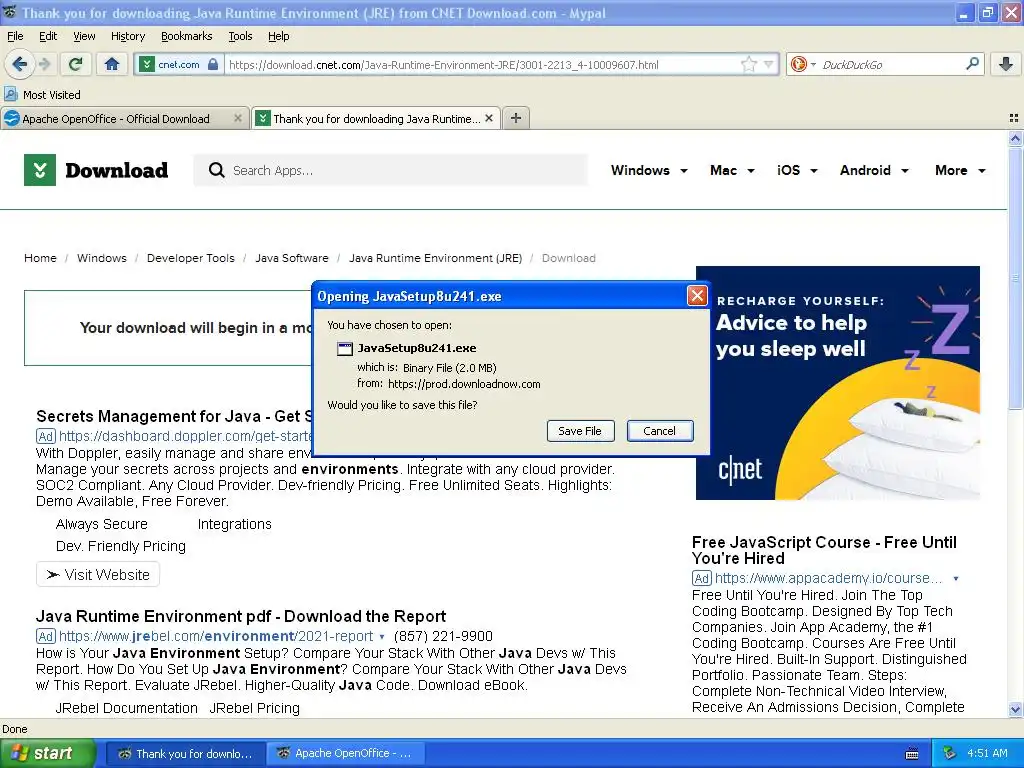
Task: Click the padlock site security icon
Action: 213,64
